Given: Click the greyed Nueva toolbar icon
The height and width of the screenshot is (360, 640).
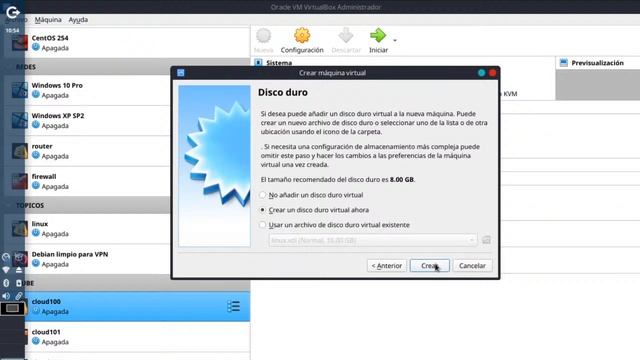Looking at the screenshot, I should point(264,36).
